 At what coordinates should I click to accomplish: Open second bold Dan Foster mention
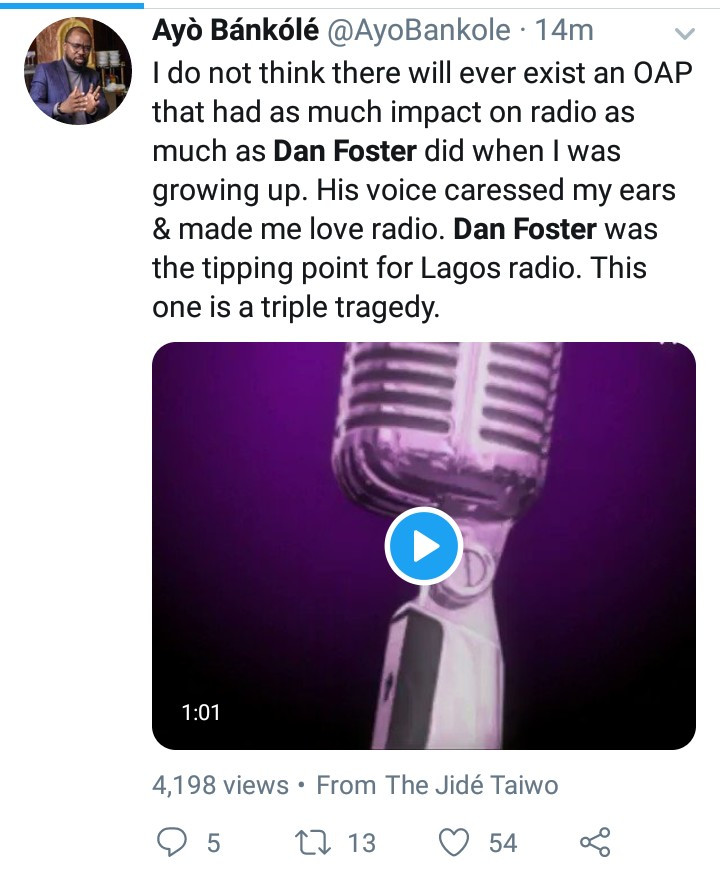(525, 229)
